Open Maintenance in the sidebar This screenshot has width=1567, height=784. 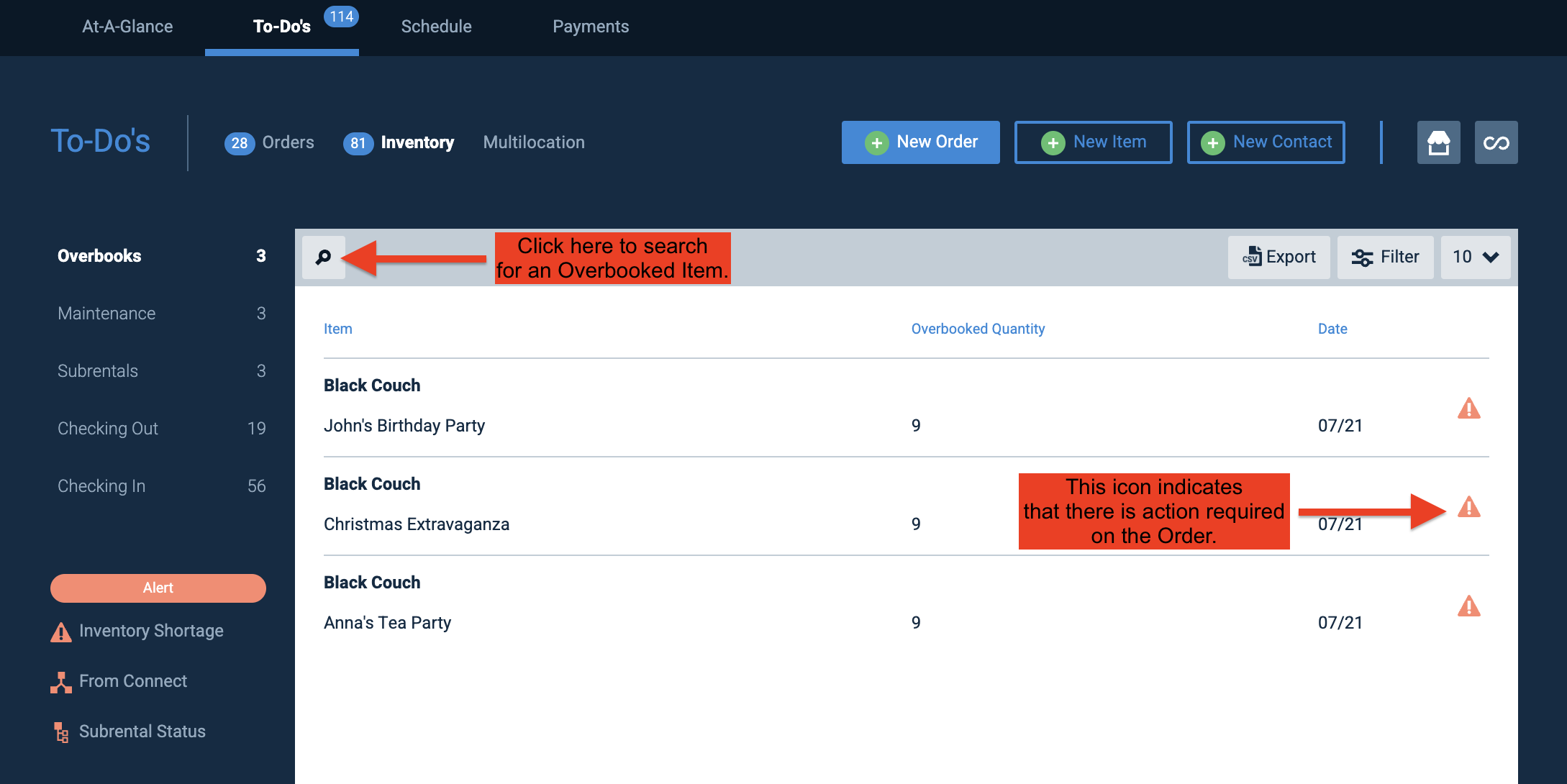(x=162, y=314)
